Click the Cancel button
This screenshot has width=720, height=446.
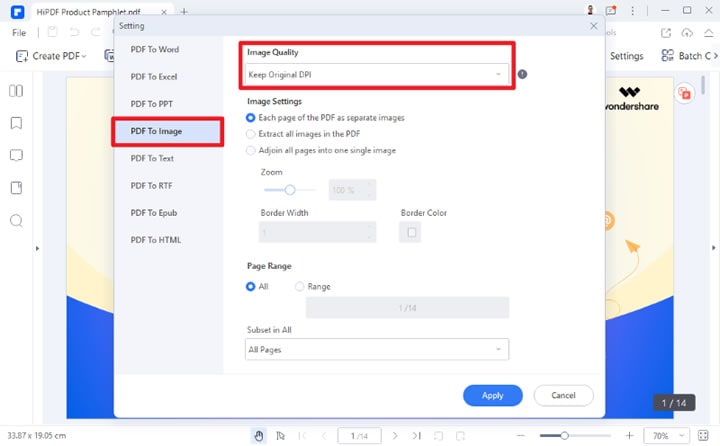pos(563,395)
